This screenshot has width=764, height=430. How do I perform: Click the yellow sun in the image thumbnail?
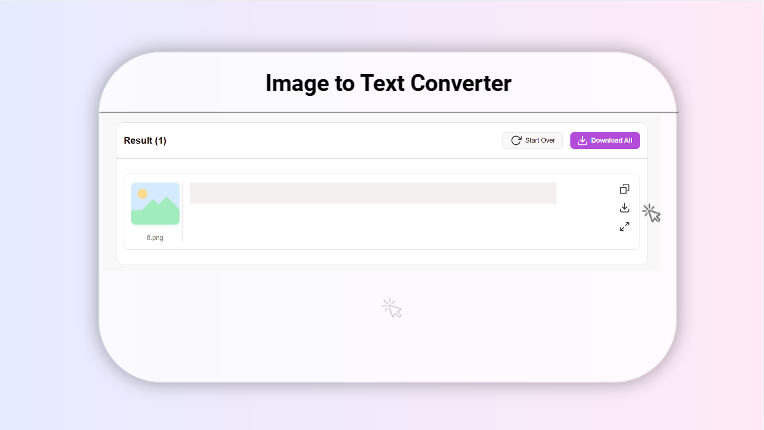tap(142, 193)
